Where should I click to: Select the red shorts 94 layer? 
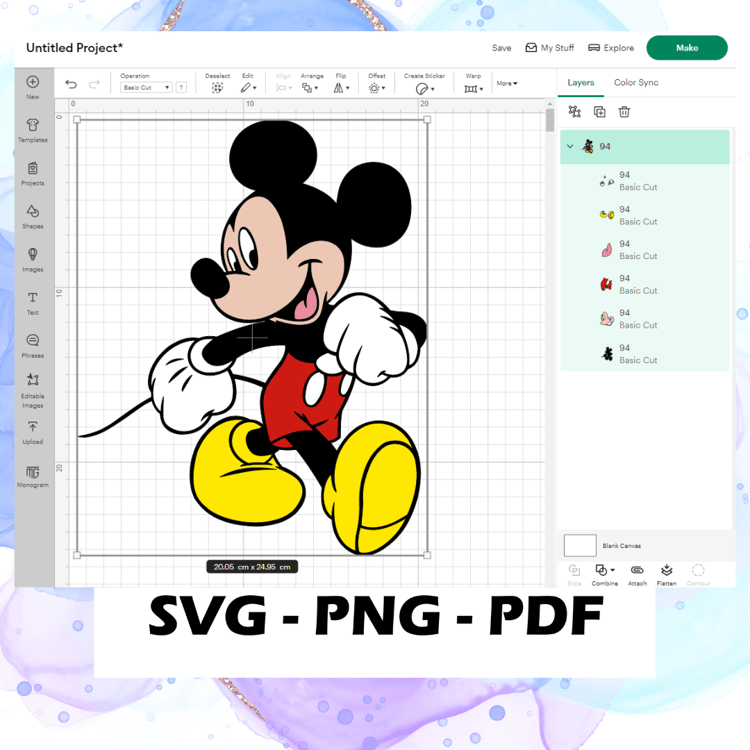coord(645,285)
